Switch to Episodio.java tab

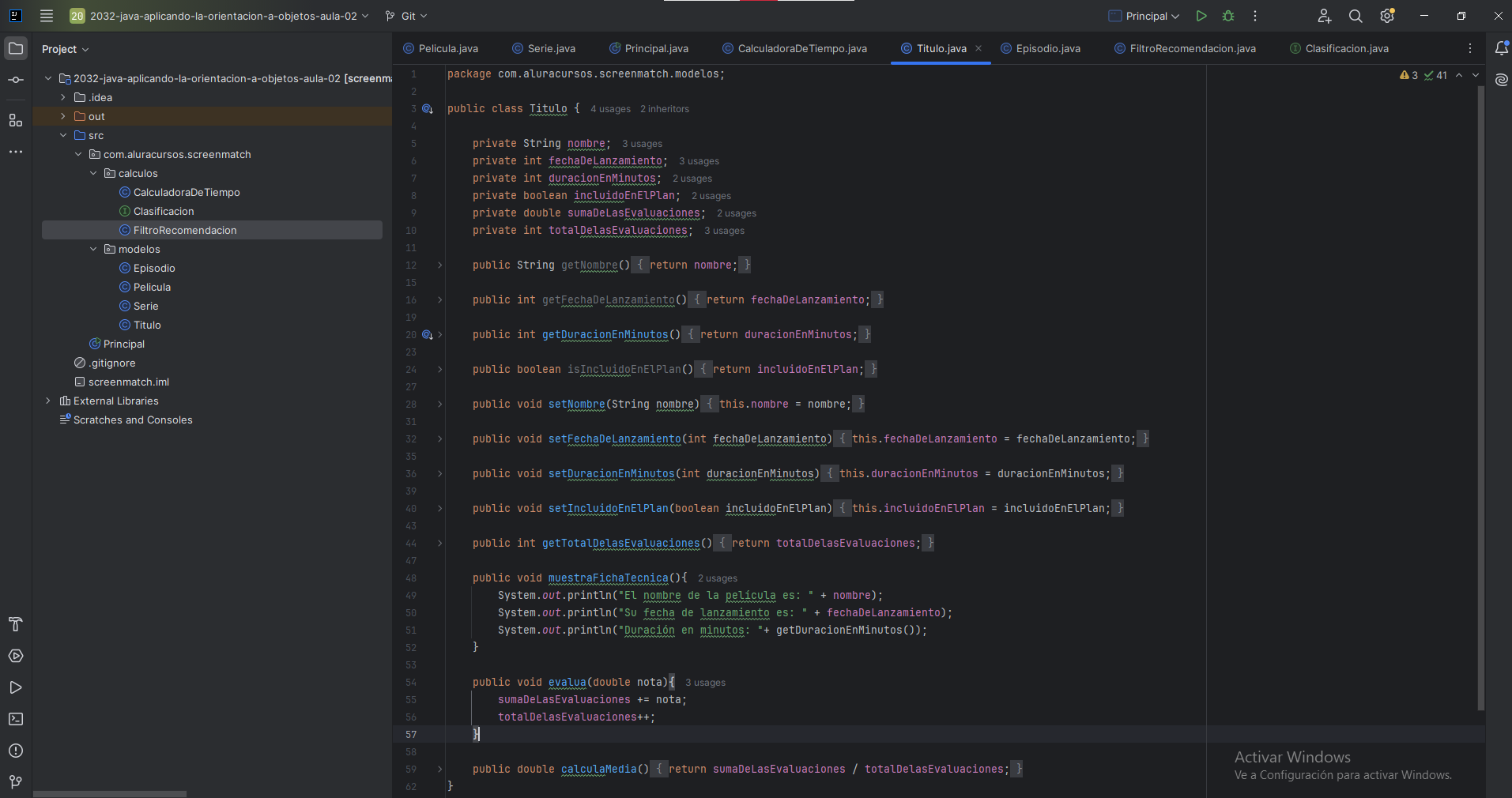1040,48
